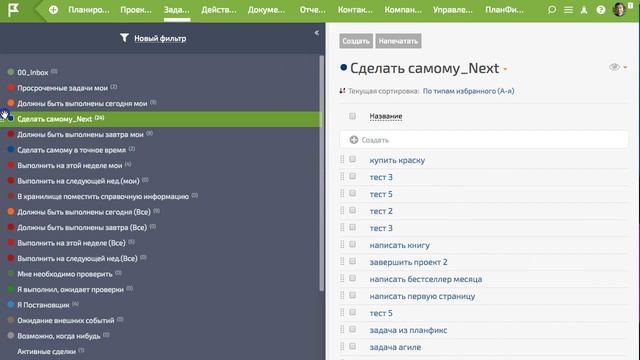Check the box for тест 2
Image resolution: width=640 pixels, height=360 pixels.
[x=352, y=210]
